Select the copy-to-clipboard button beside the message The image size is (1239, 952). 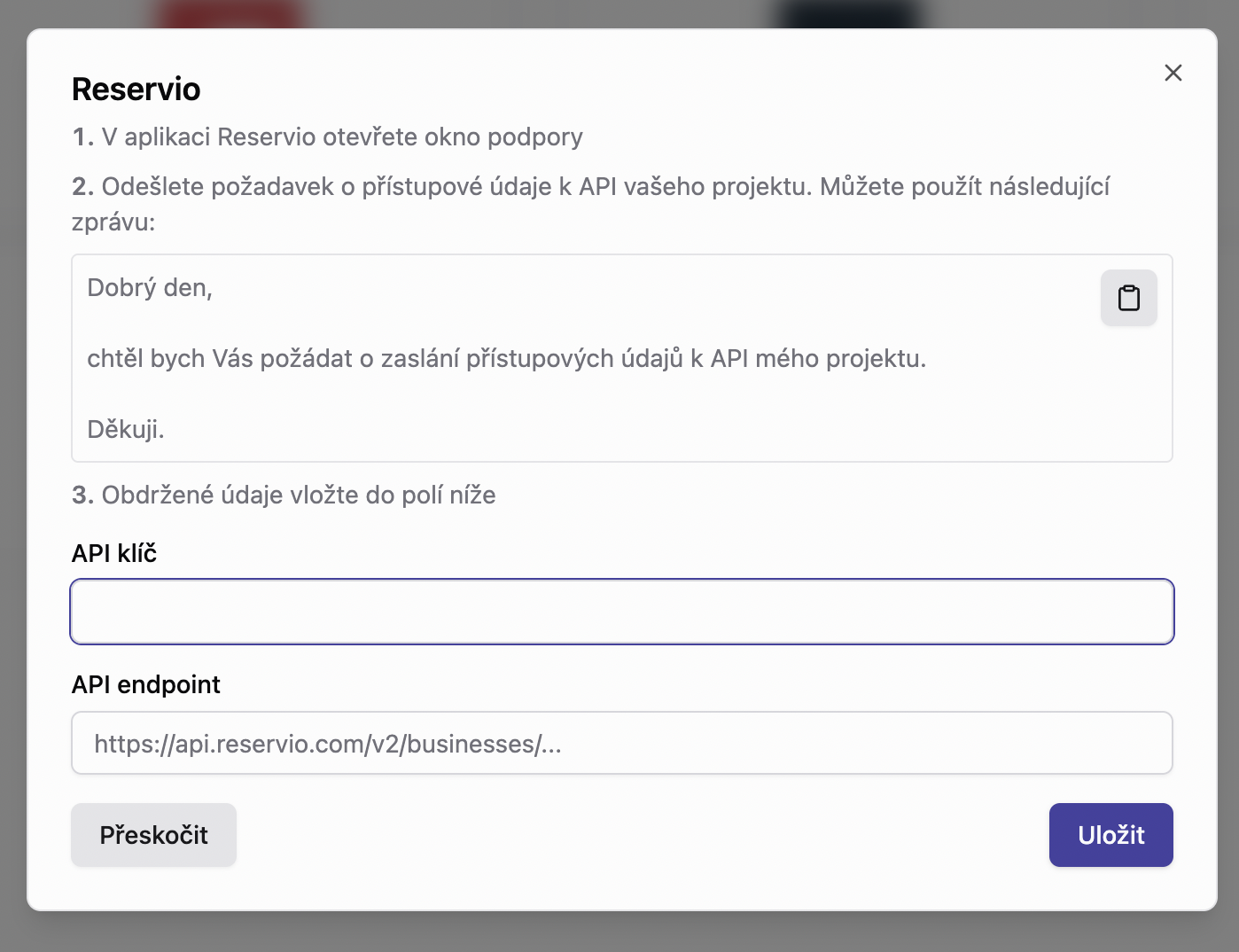(x=1128, y=298)
